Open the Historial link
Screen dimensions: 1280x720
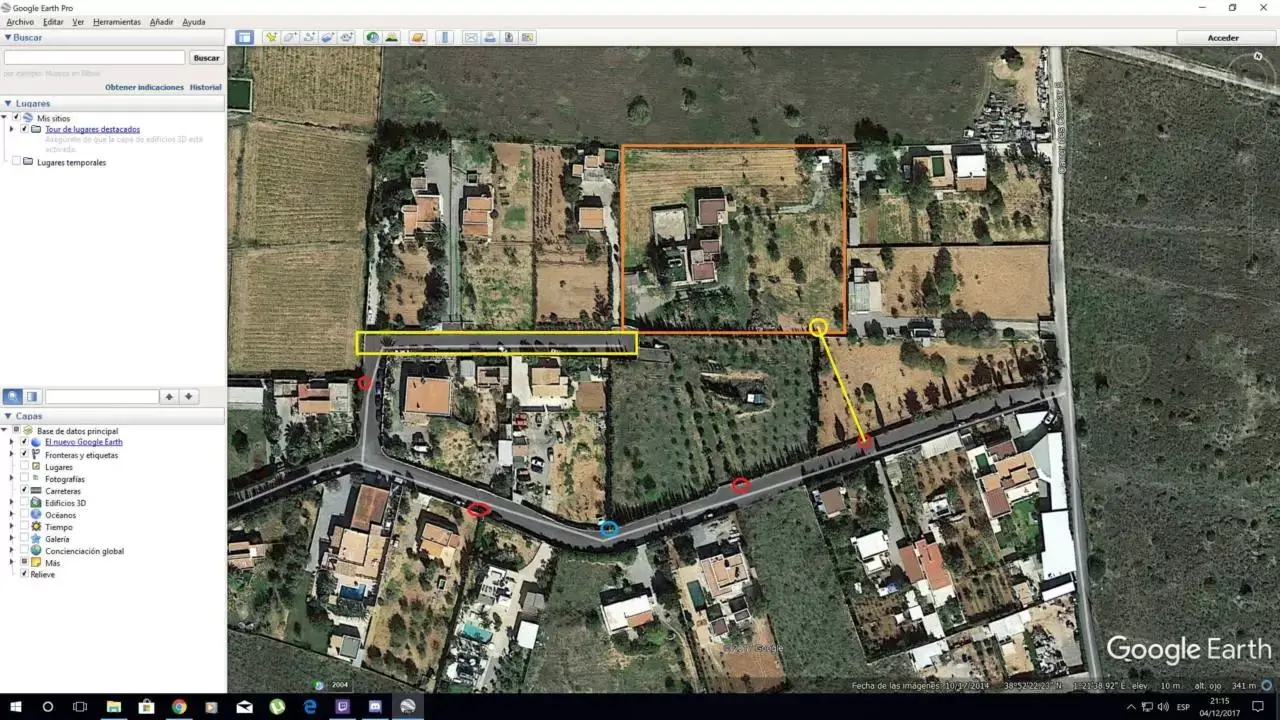[x=206, y=87]
